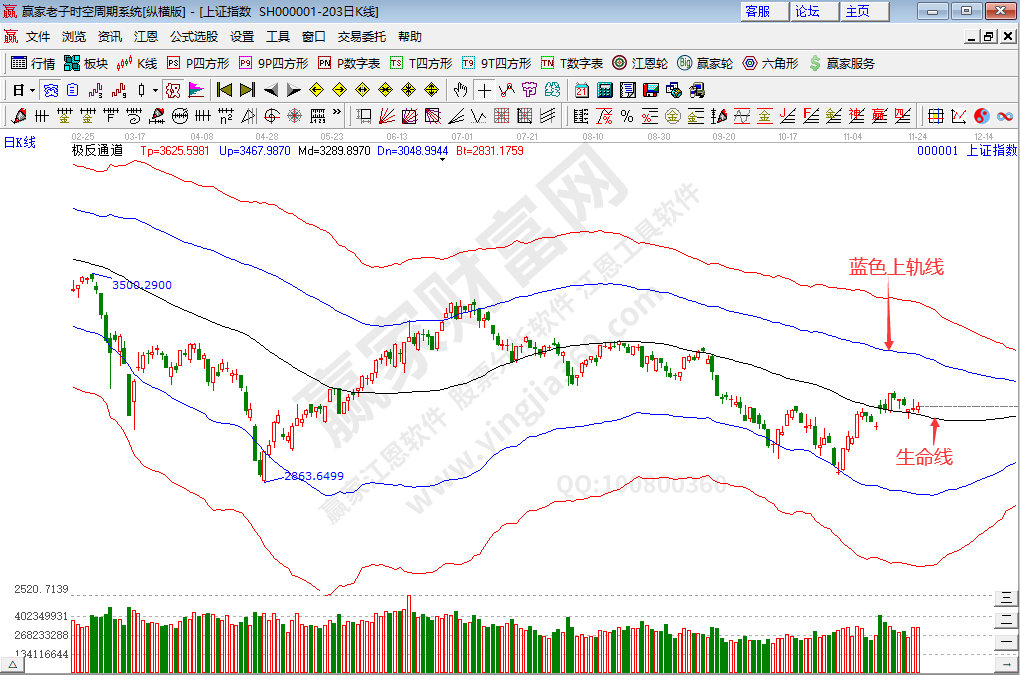The height and width of the screenshot is (675, 1020).
Task: Open the T数字表 number table
Action: [572, 63]
